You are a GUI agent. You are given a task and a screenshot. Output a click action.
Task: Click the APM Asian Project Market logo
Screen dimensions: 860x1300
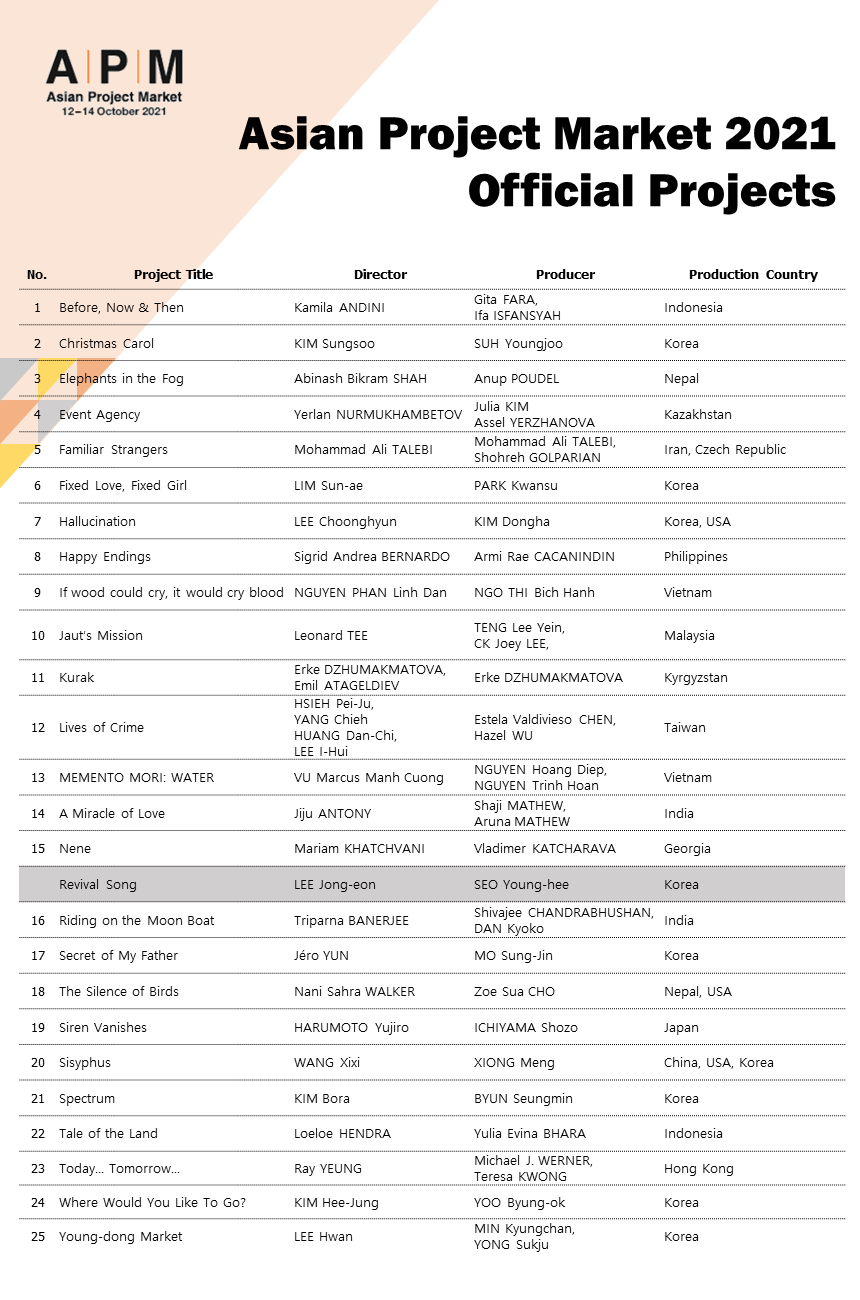(114, 83)
